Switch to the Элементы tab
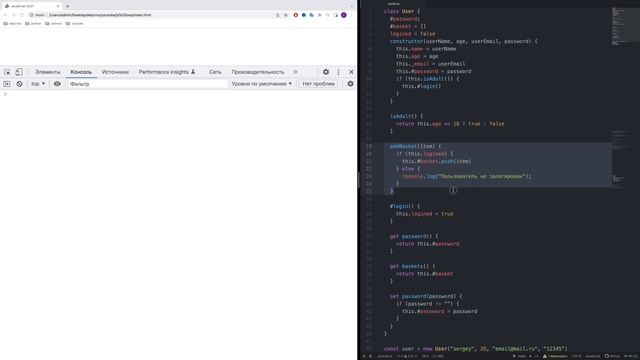 pyautogui.click(x=47, y=72)
